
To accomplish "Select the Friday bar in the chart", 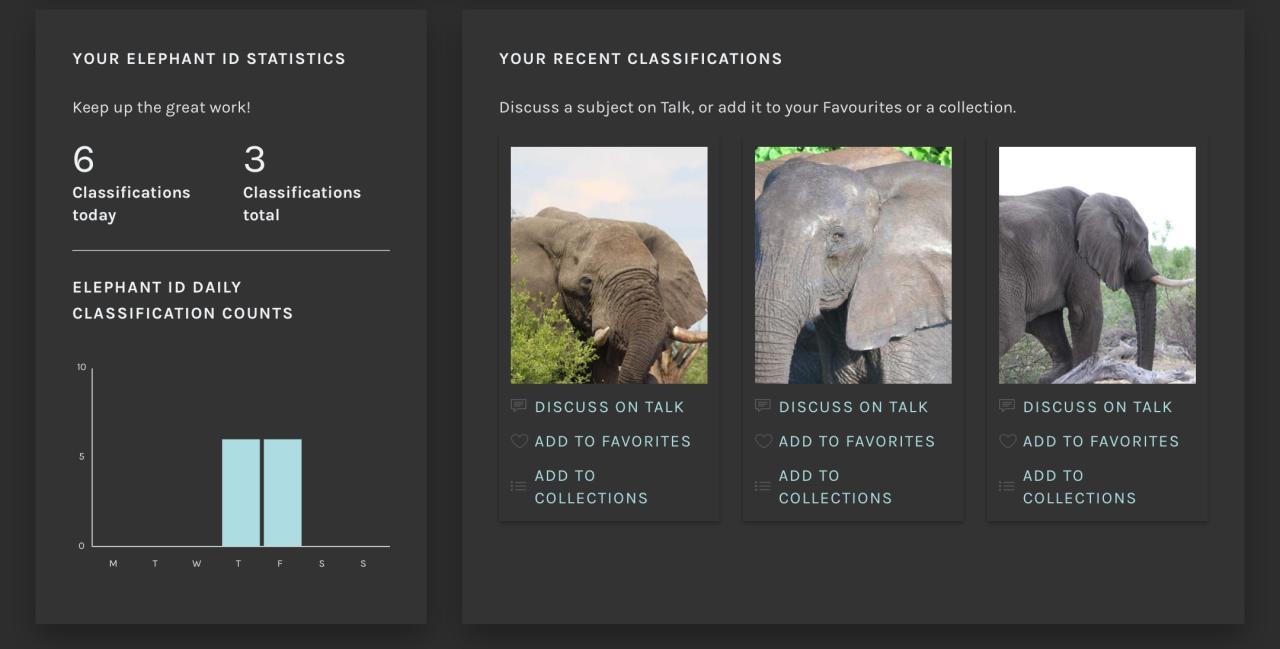I will pos(283,493).
